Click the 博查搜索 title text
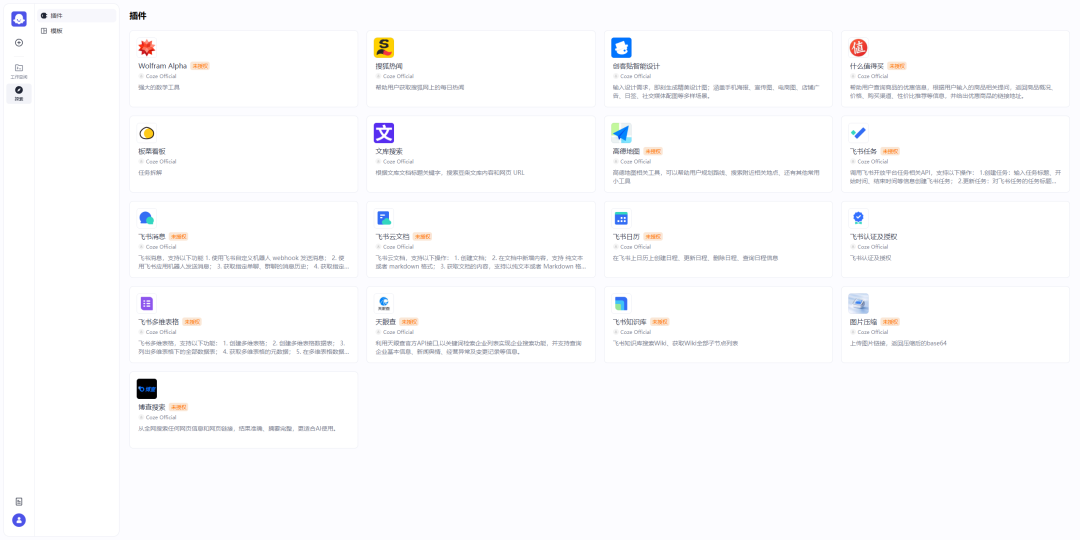 click(x=152, y=407)
